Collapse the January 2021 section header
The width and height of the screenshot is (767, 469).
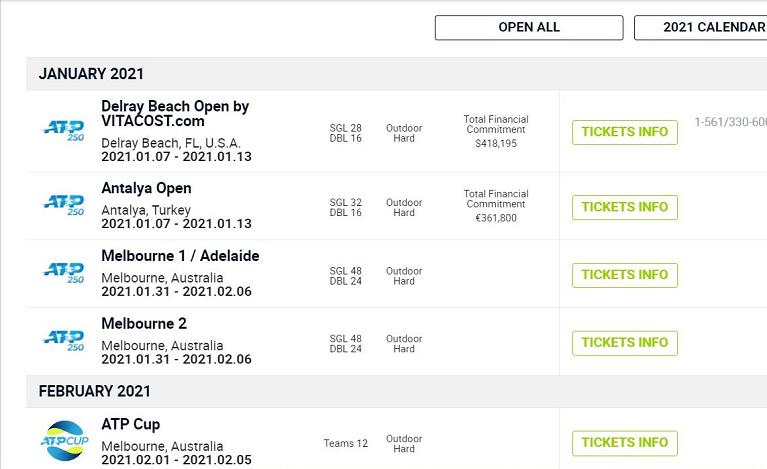(x=91, y=74)
